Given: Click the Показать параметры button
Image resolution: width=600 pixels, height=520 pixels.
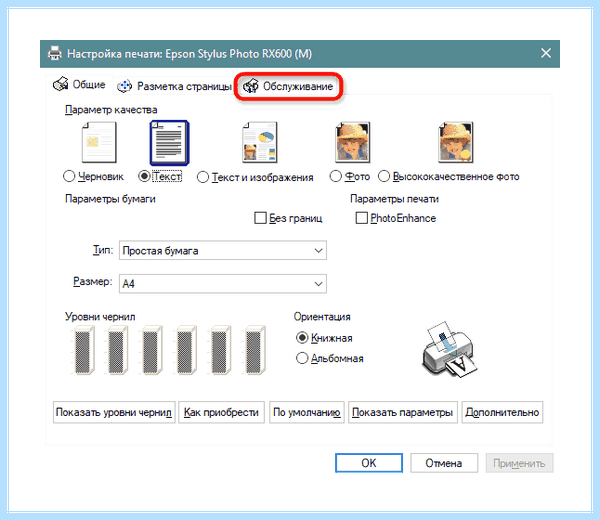Looking at the screenshot, I should click(x=403, y=412).
